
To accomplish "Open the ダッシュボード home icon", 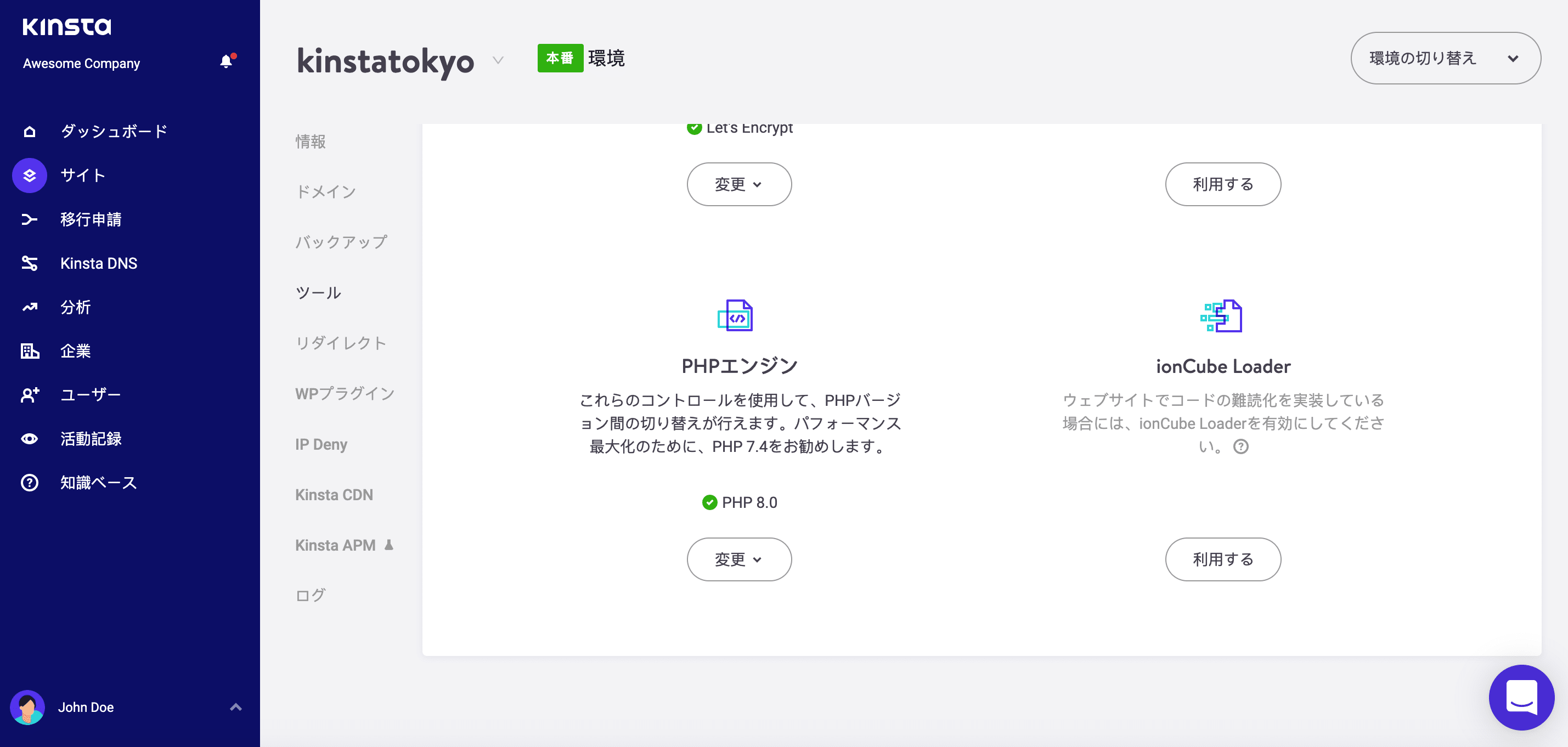I will [29, 131].
